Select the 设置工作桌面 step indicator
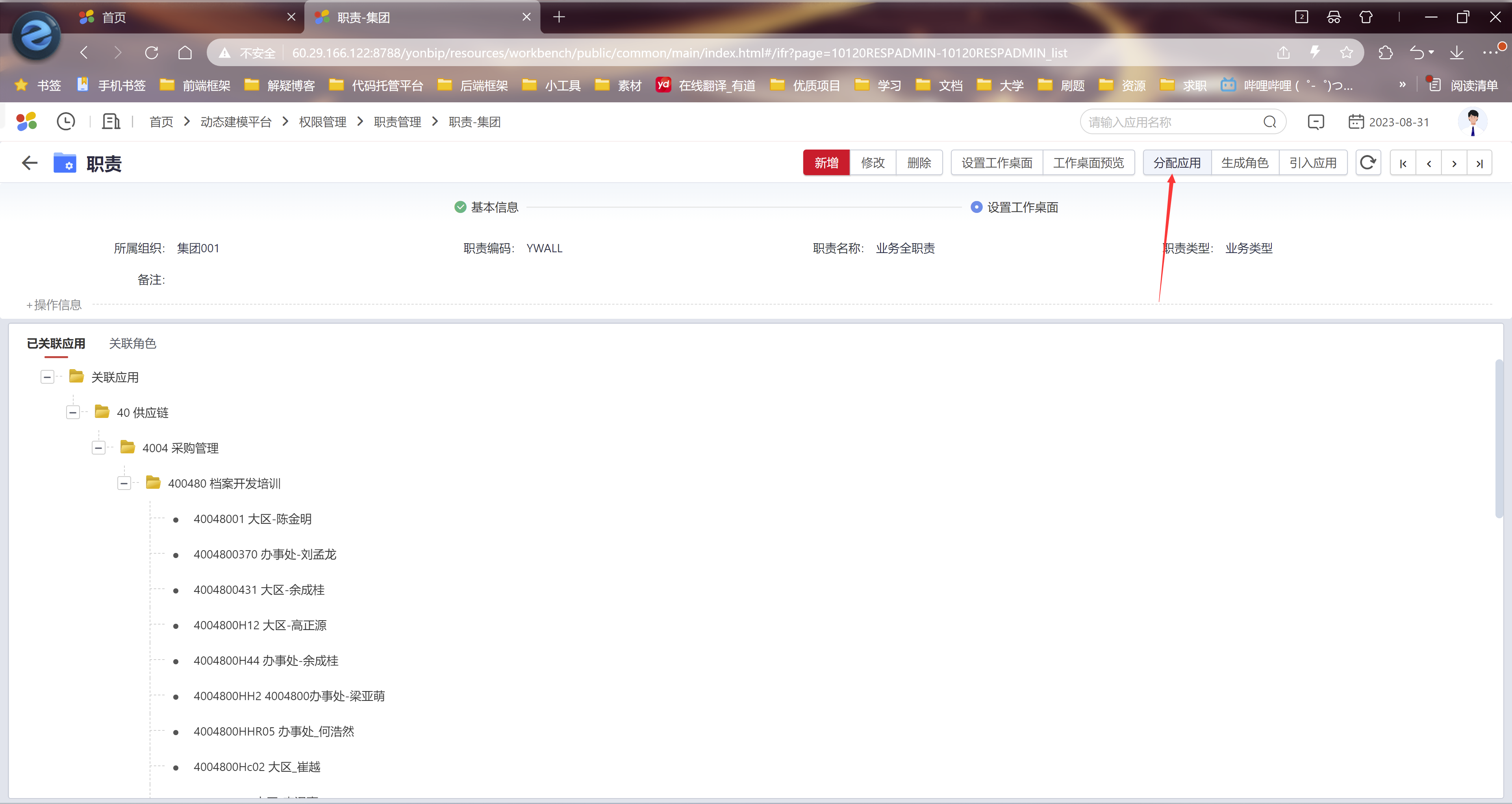1512x804 pixels. click(x=1014, y=207)
